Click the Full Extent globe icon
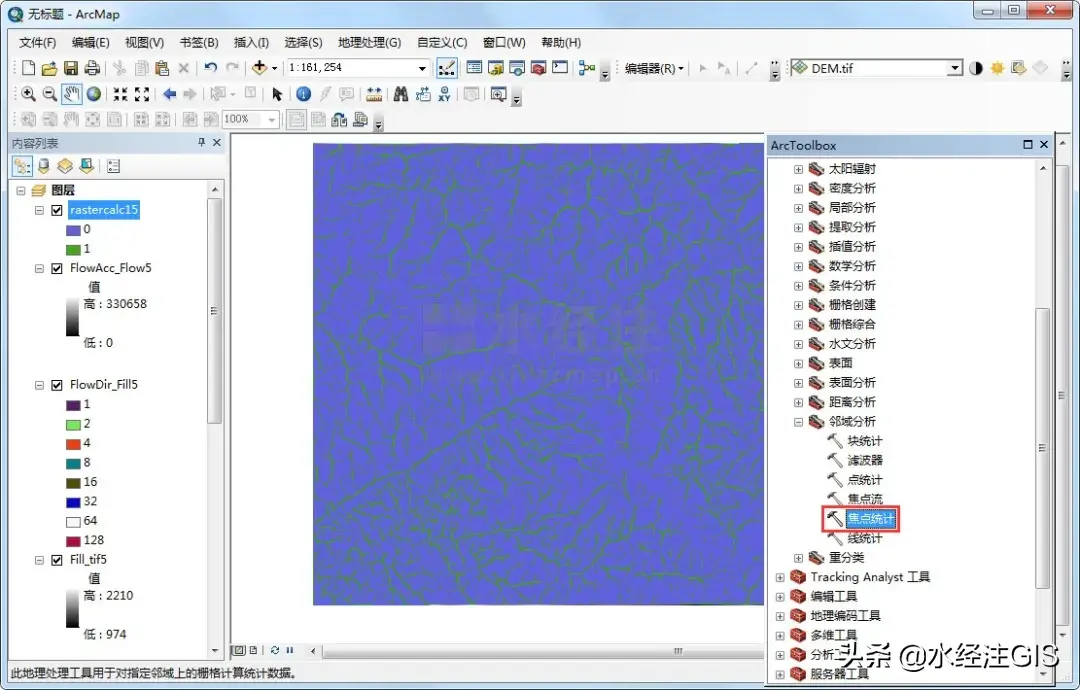Screen dimensions: 1080x690 93,94
